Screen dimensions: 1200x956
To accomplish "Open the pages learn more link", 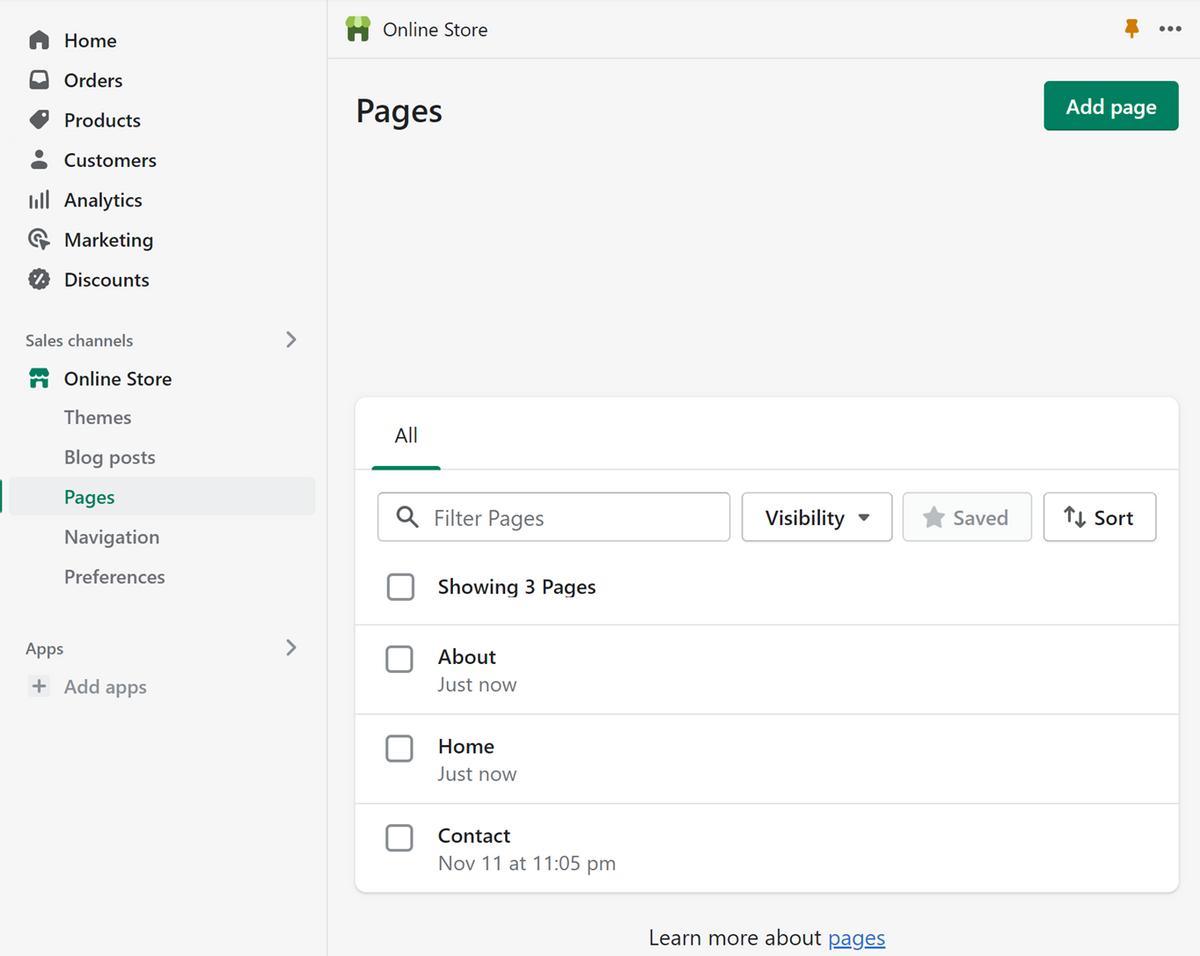I will (856, 938).
